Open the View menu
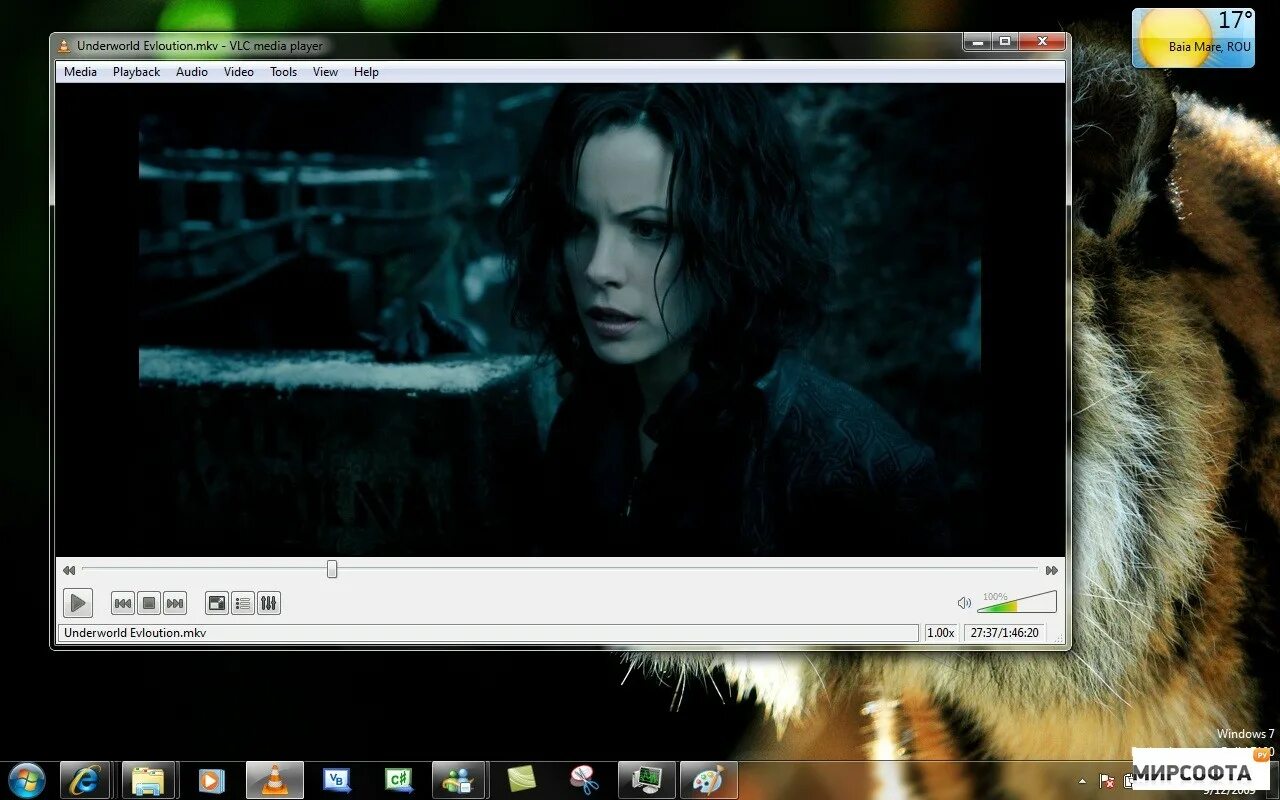Screen dimensions: 1280x800 coord(326,72)
